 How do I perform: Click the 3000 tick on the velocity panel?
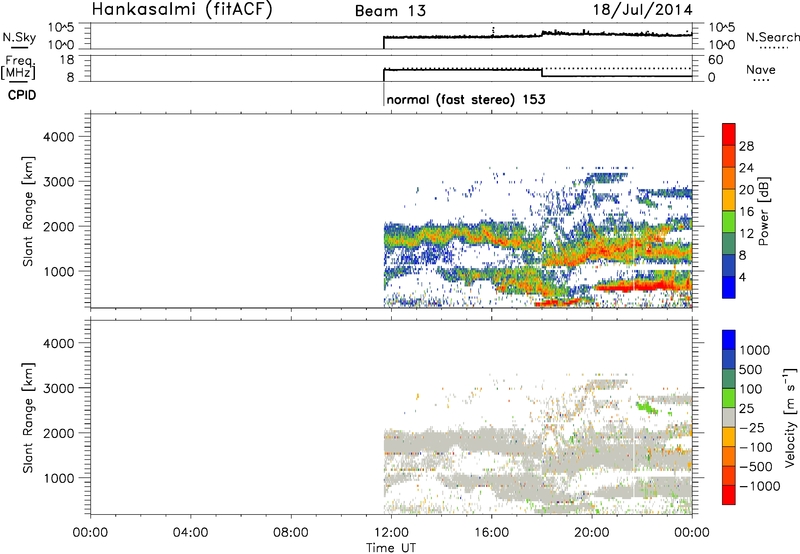point(58,388)
